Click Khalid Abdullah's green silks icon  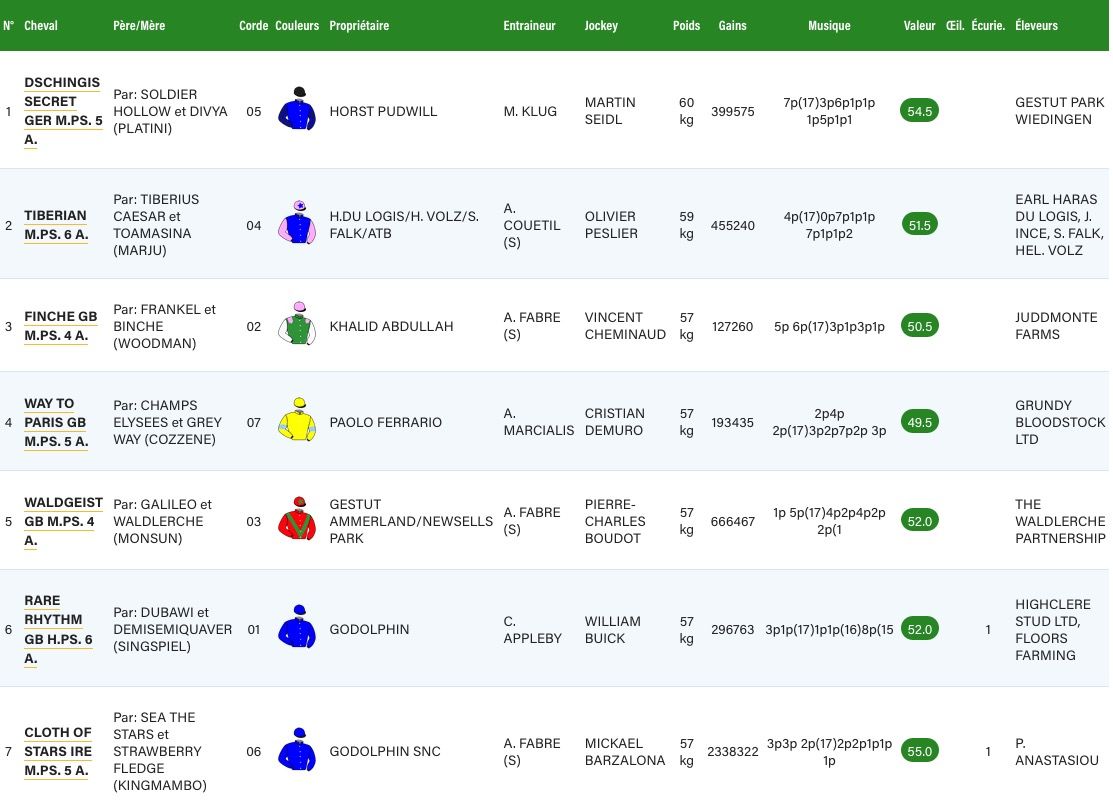(x=297, y=324)
